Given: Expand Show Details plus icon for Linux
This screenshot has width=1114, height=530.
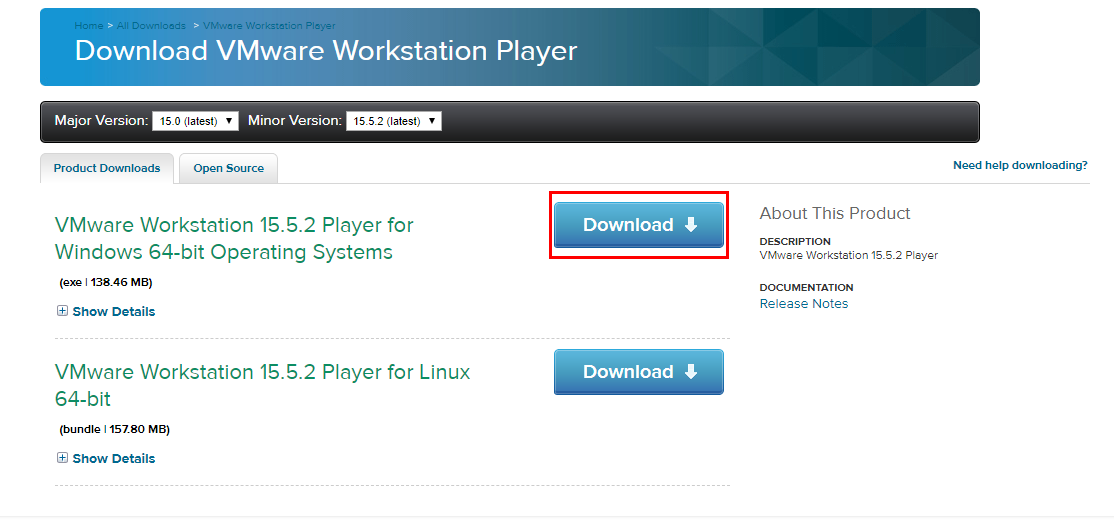Looking at the screenshot, I should point(63,458).
